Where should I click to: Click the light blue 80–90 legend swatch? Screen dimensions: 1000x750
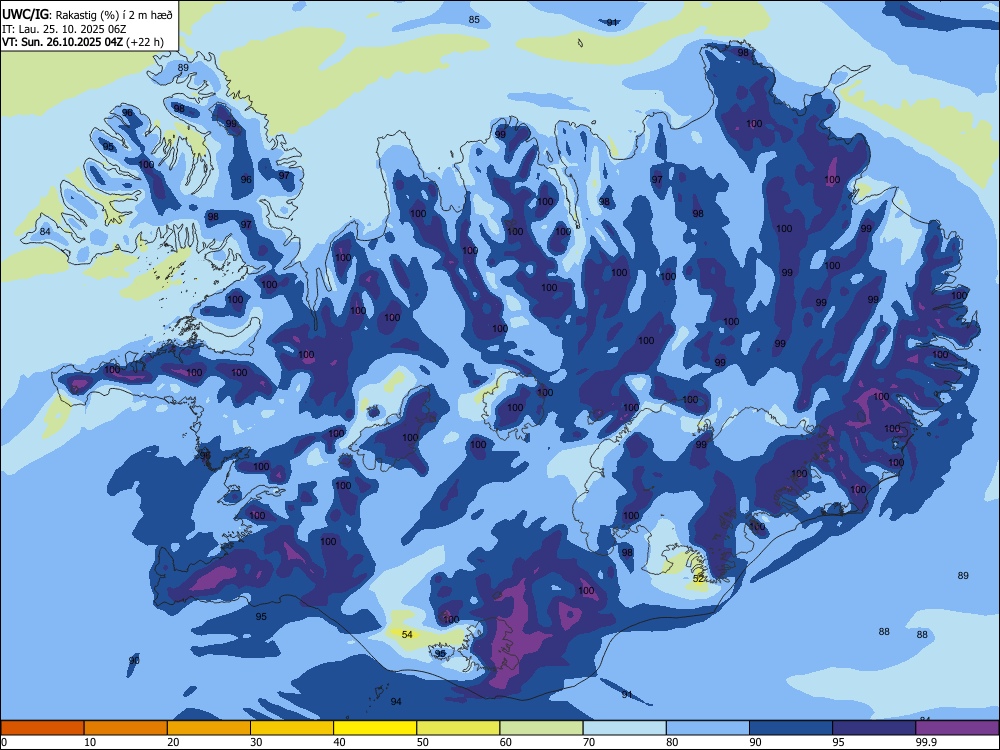click(x=708, y=728)
